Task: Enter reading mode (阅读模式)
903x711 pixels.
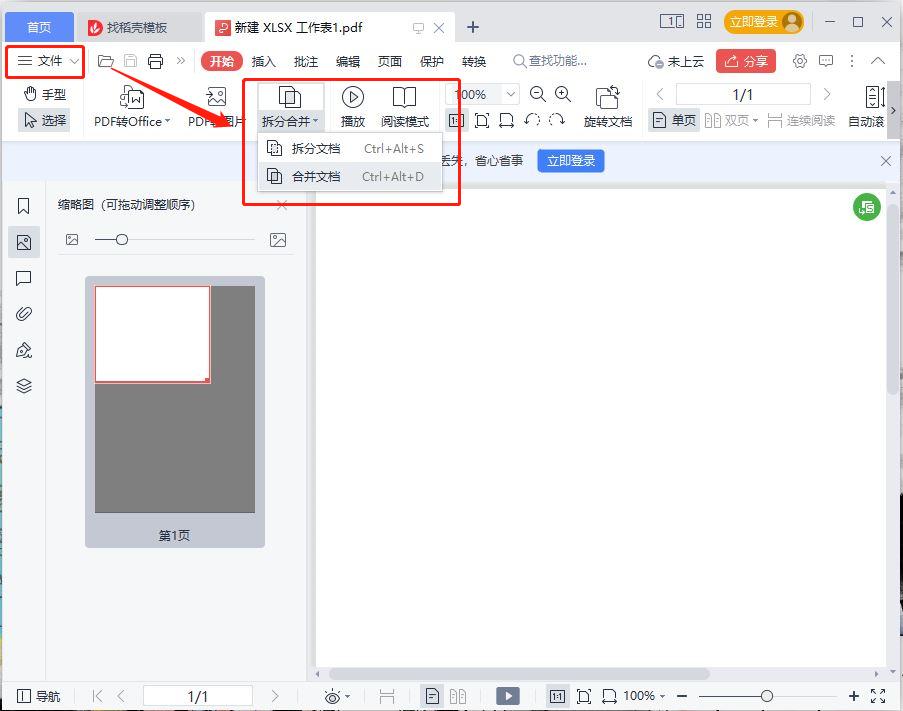Action: (x=404, y=98)
